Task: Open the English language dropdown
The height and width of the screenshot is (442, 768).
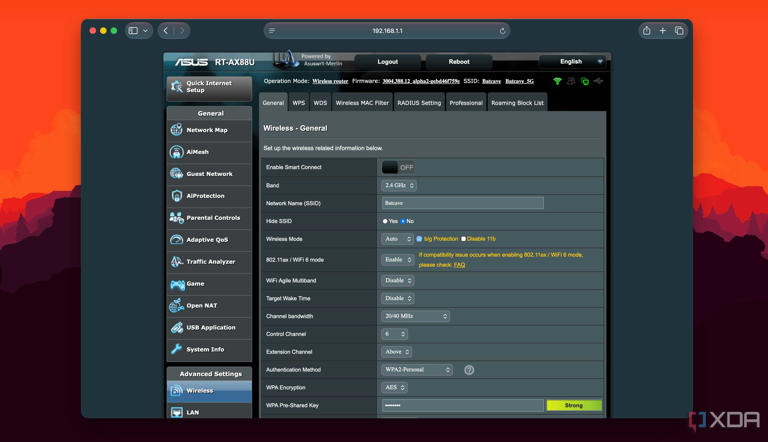Action: tap(574, 62)
